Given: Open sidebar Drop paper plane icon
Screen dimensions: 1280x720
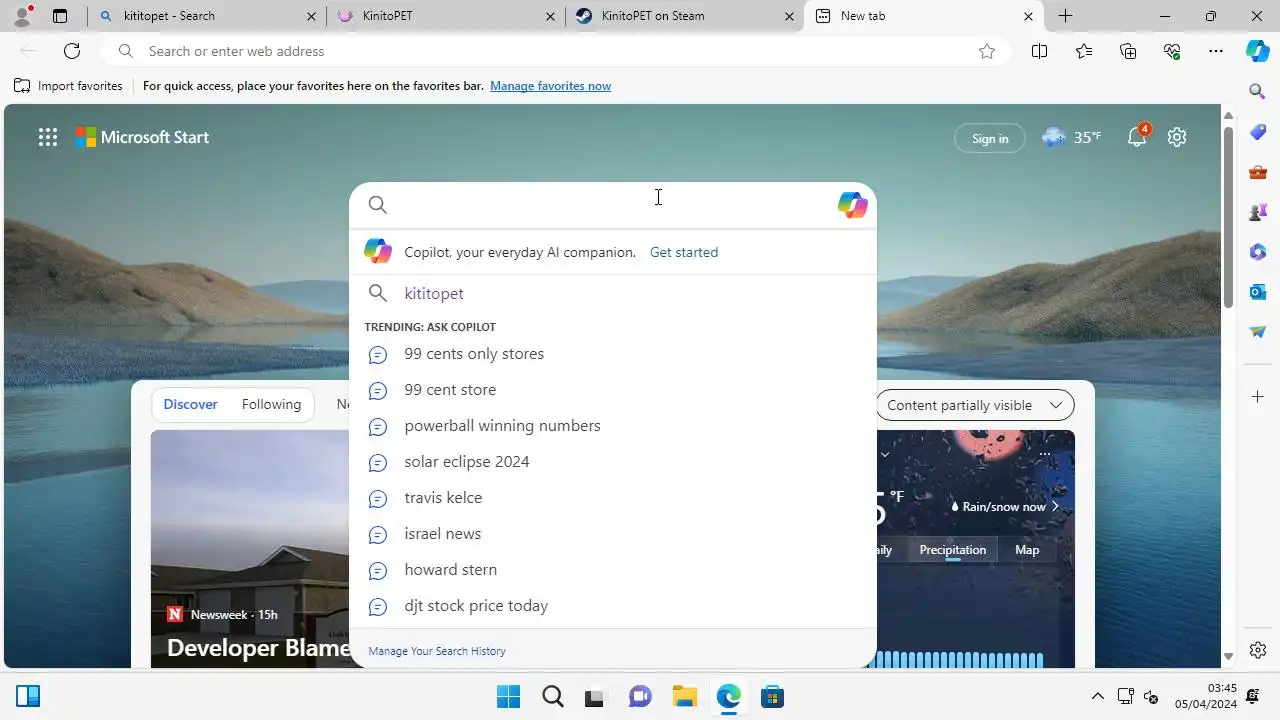Looking at the screenshot, I should coord(1258,332).
